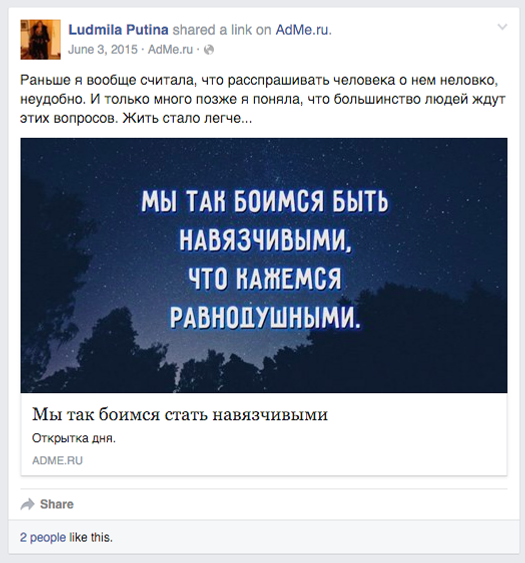The image size is (525, 563).
Task: Show the 2 people who liked this
Action: tap(43, 538)
